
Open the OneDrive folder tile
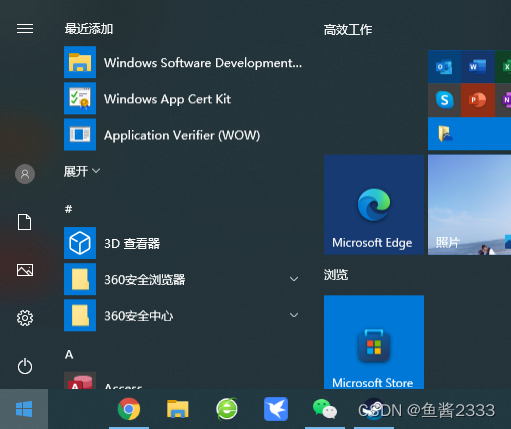[x=469, y=134]
